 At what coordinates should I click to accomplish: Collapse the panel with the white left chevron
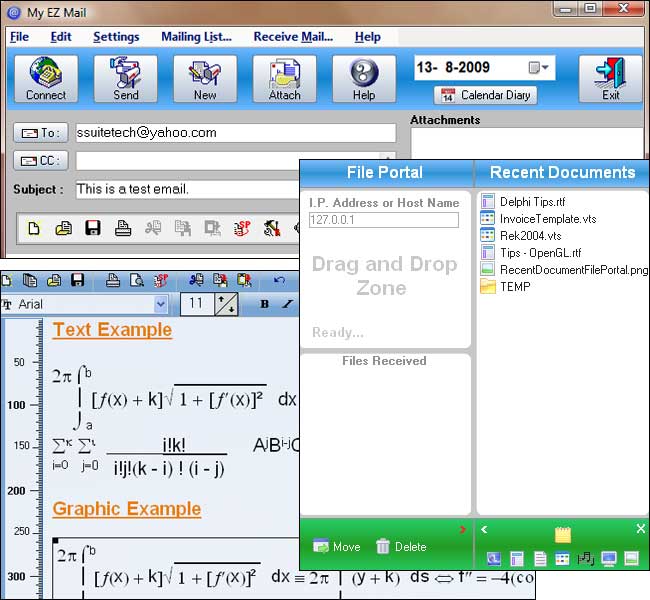[x=485, y=529]
